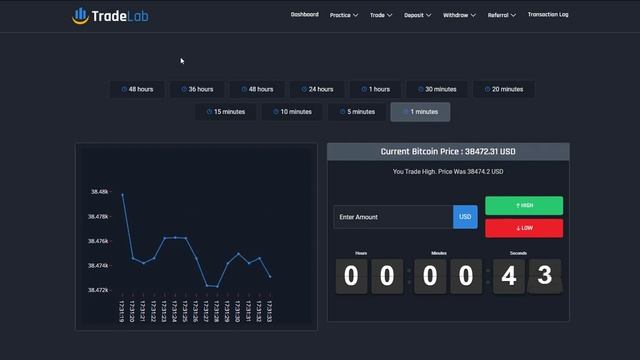Click the clock icon on 10 minutes
Image resolution: width=640 pixels, height=360 pixels.
(x=276, y=112)
